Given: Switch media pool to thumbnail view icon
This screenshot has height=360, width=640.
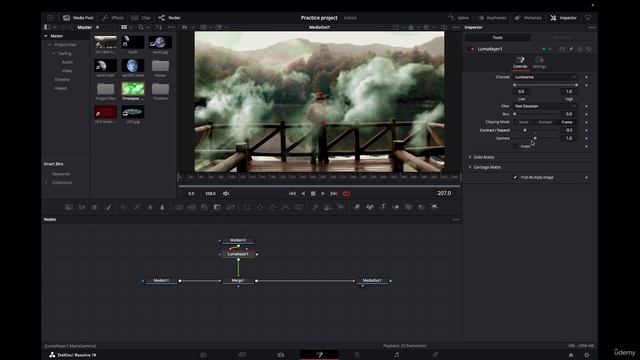Looking at the screenshot, I should click(124, 27).
